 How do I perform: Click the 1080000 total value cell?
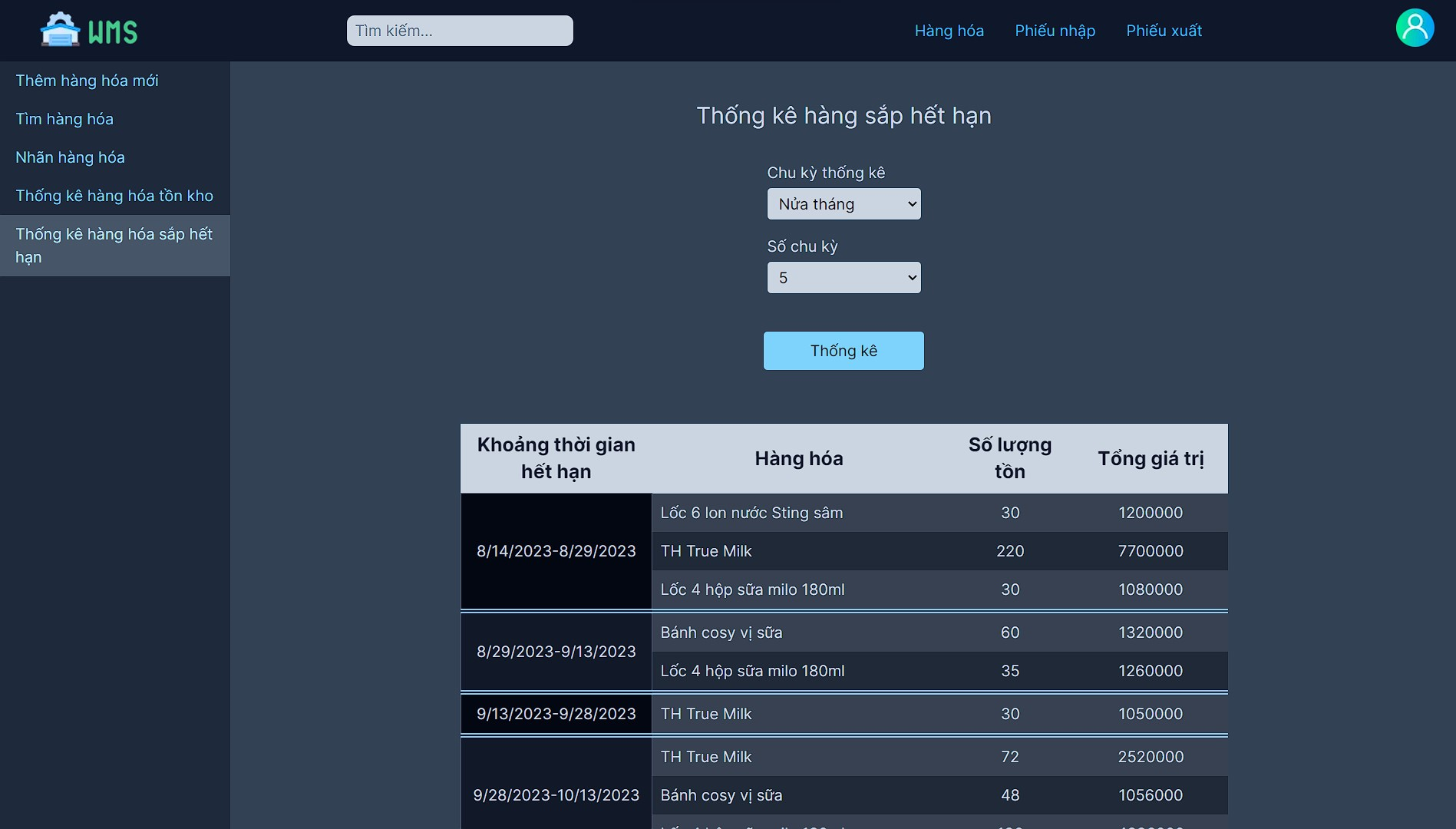click(x=1151, y=590)
